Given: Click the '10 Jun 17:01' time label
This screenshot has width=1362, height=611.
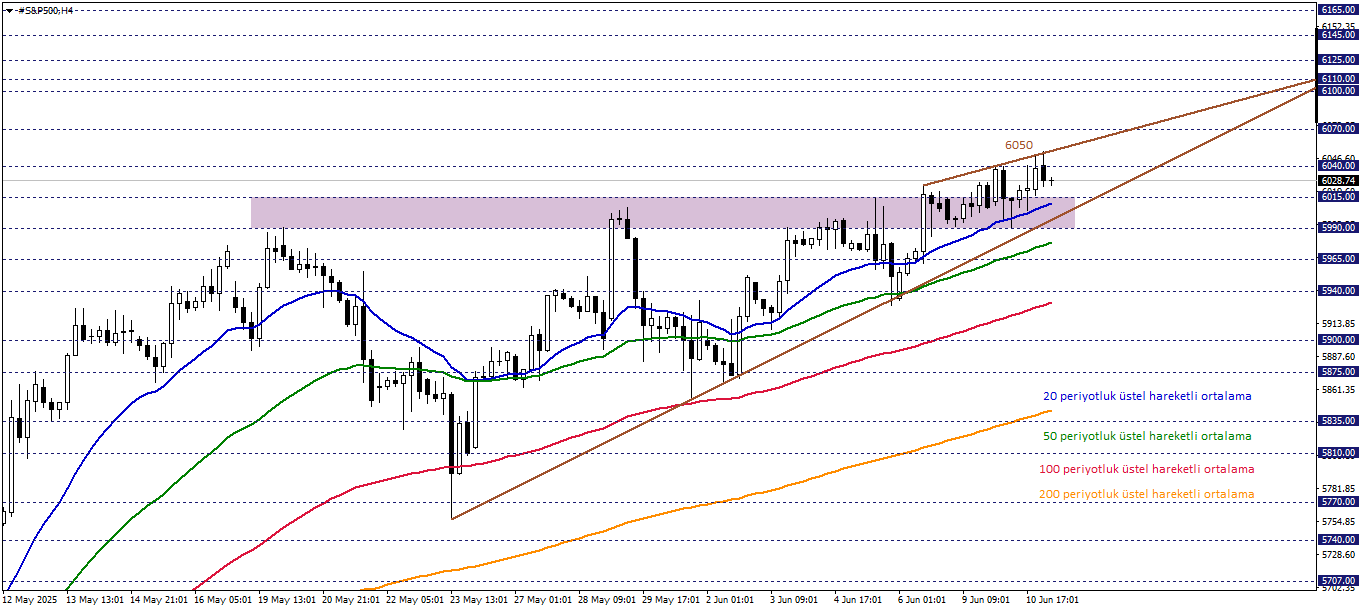Looking at the screenshot, I should click(1053, 600).
